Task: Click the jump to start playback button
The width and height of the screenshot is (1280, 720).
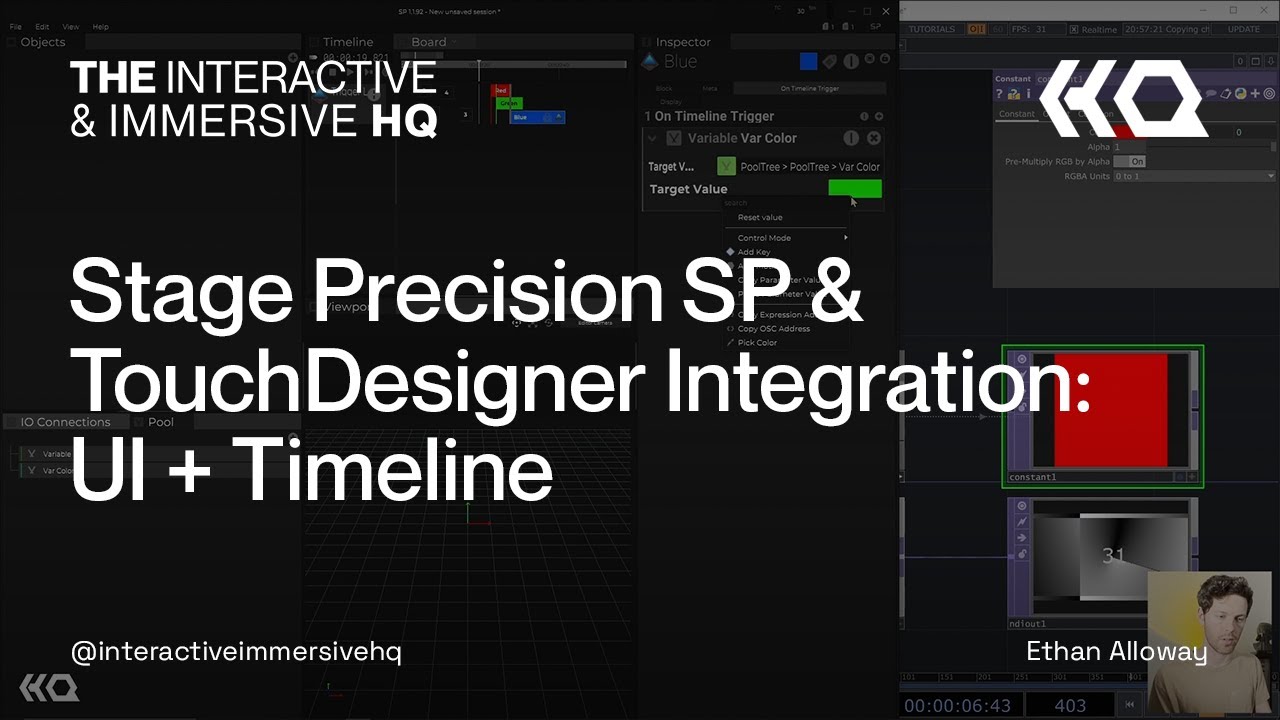Action: [1131, 705]
